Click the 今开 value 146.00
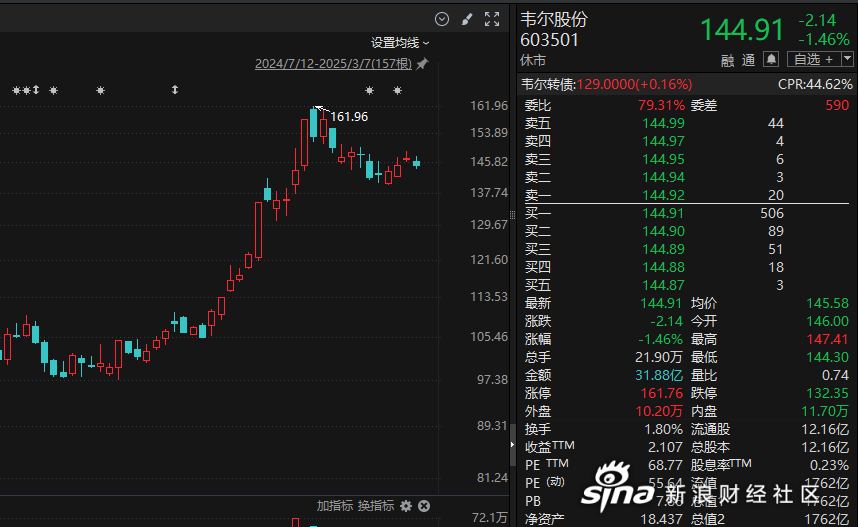858x527 pixels. tap(827, 321)
